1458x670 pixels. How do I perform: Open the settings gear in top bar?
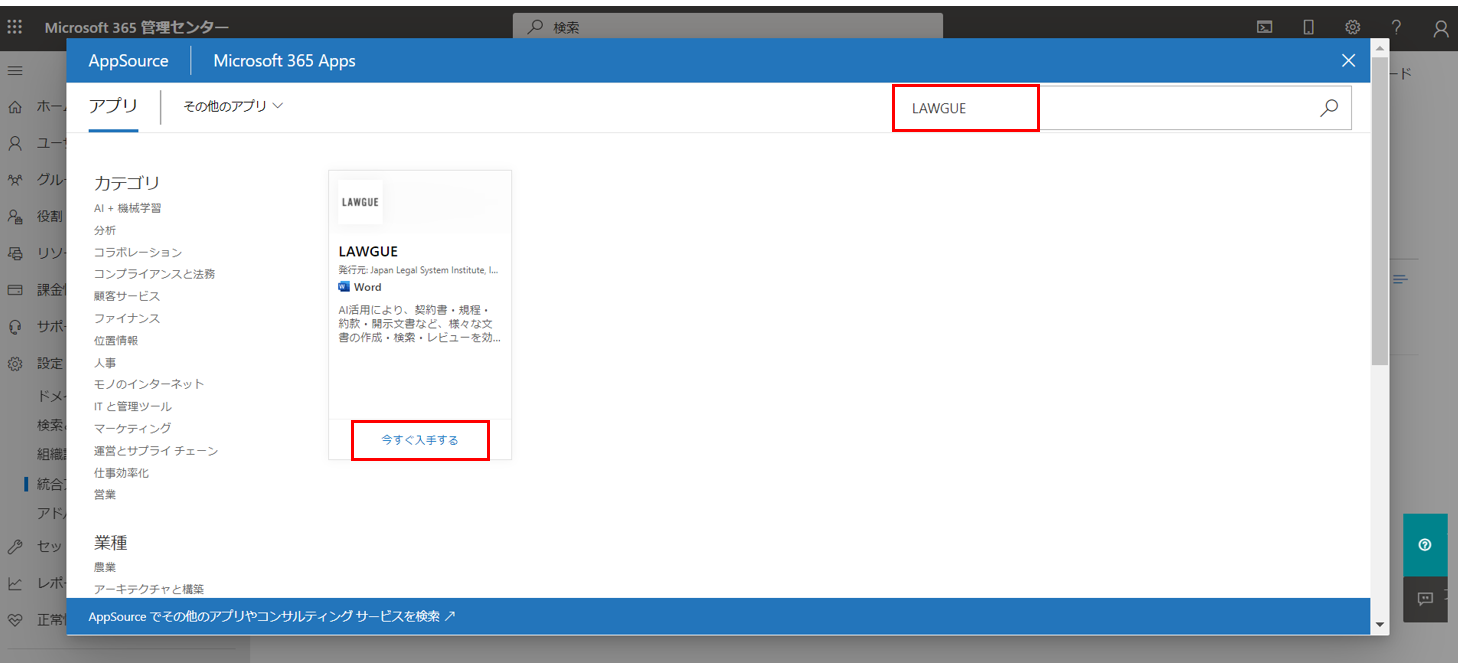1352,28
